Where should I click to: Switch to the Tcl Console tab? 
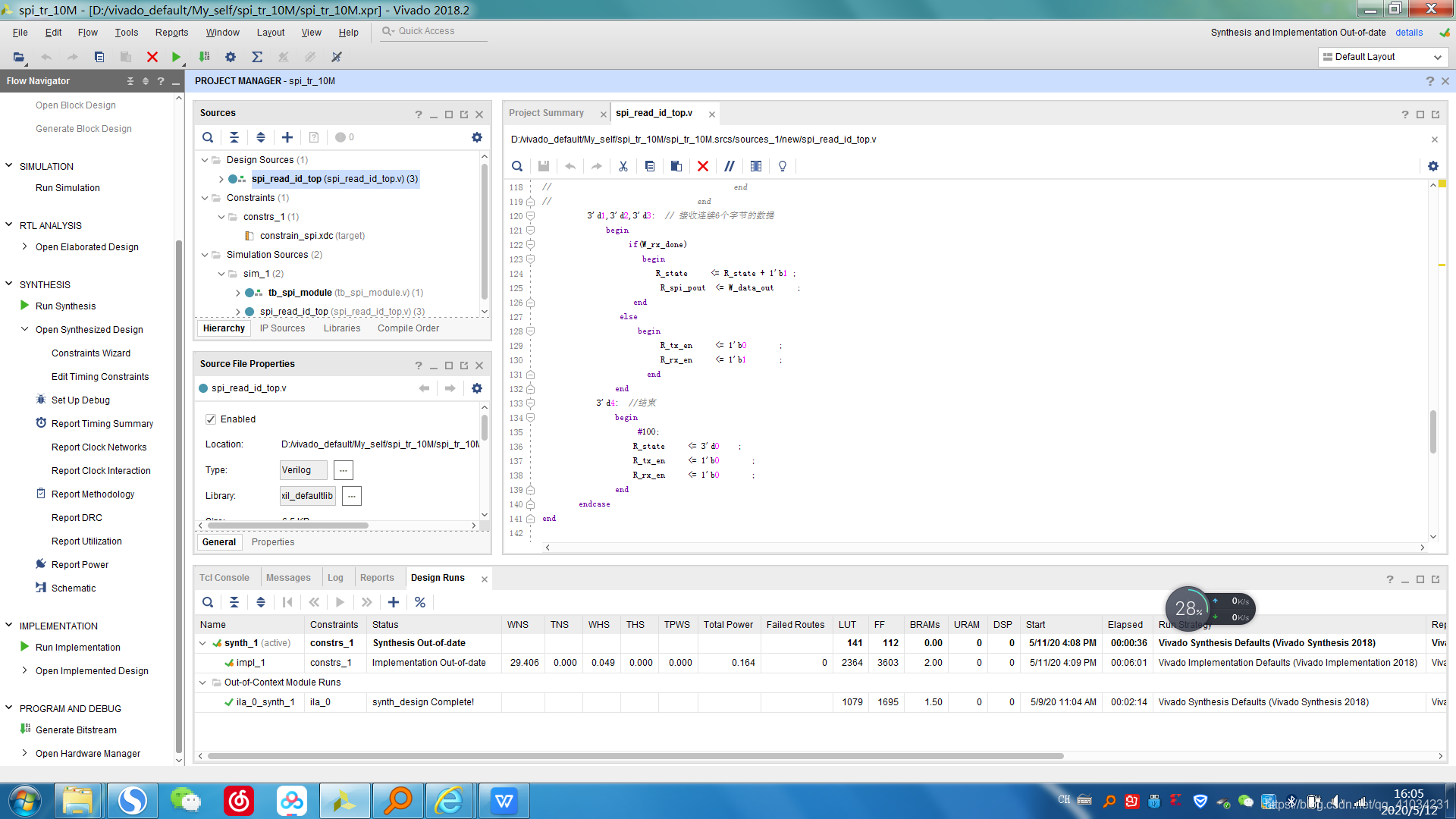pos(224,578)
